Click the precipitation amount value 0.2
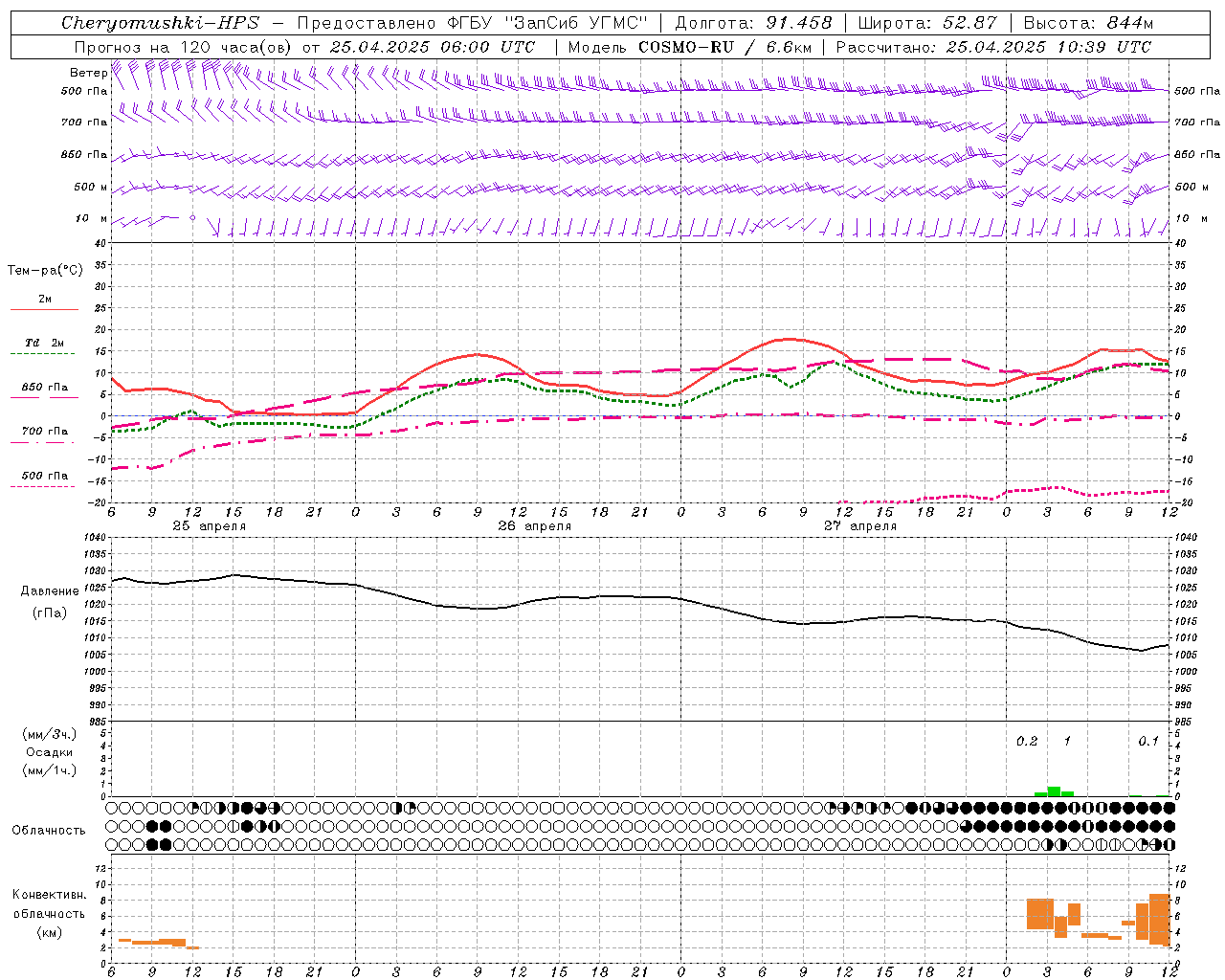The height and width of the screenshot is (980, 1225). click(x=1027, y=742)
